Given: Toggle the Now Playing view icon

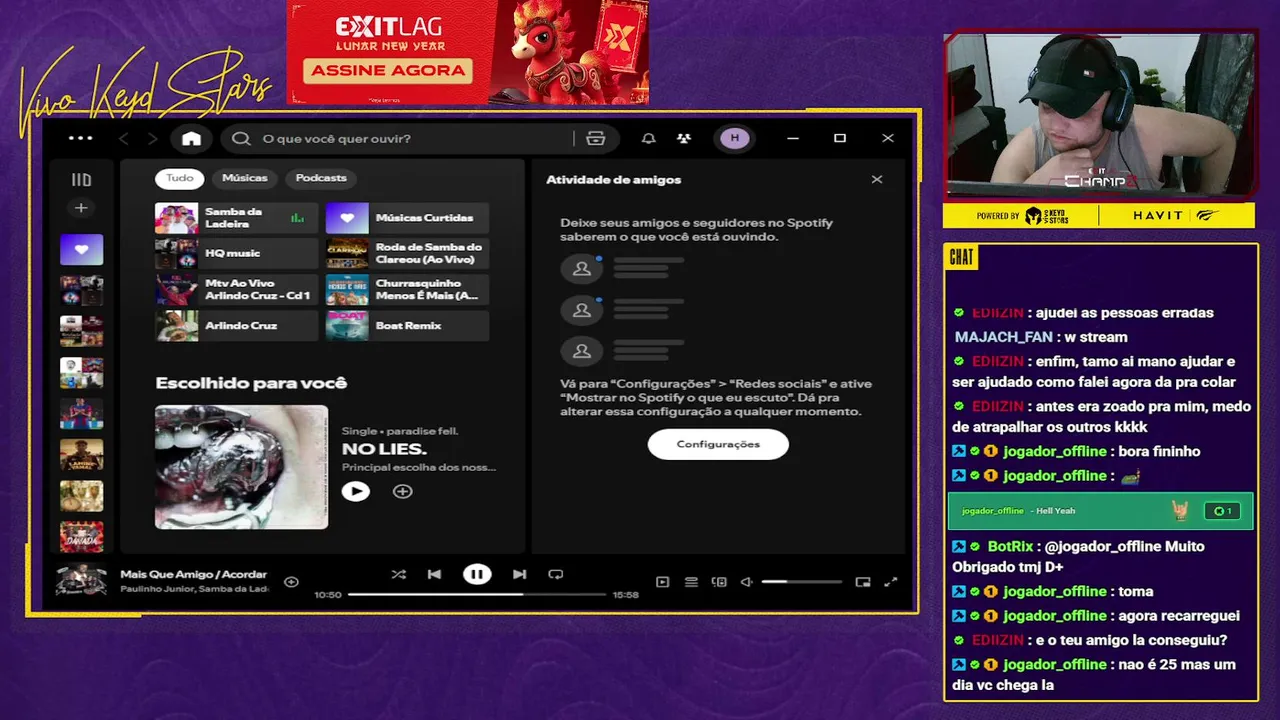Looking at the screenshot, I should tap(662, 582).
